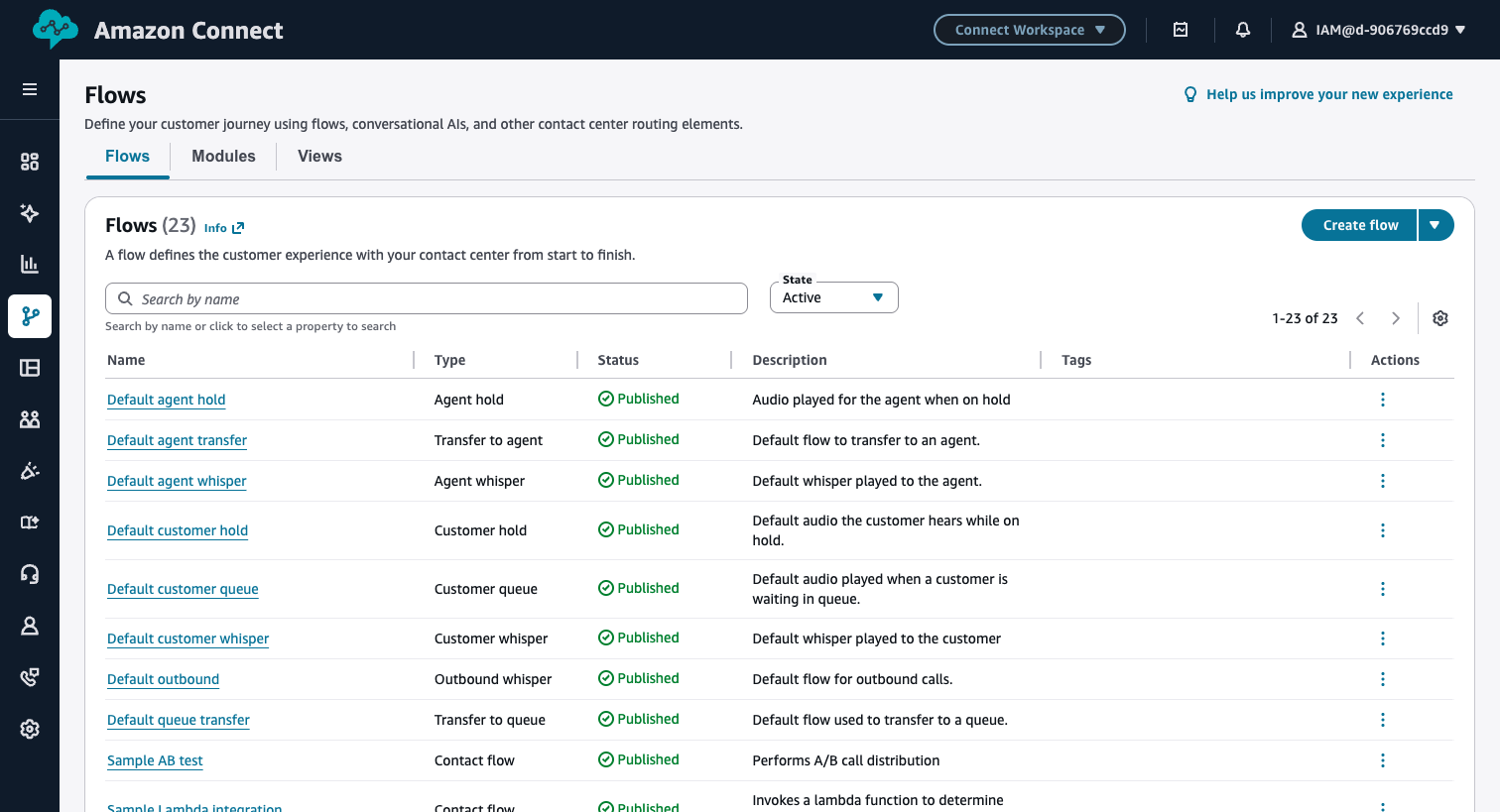
Task: Click the Create flow button
Action: point(1359,225)
